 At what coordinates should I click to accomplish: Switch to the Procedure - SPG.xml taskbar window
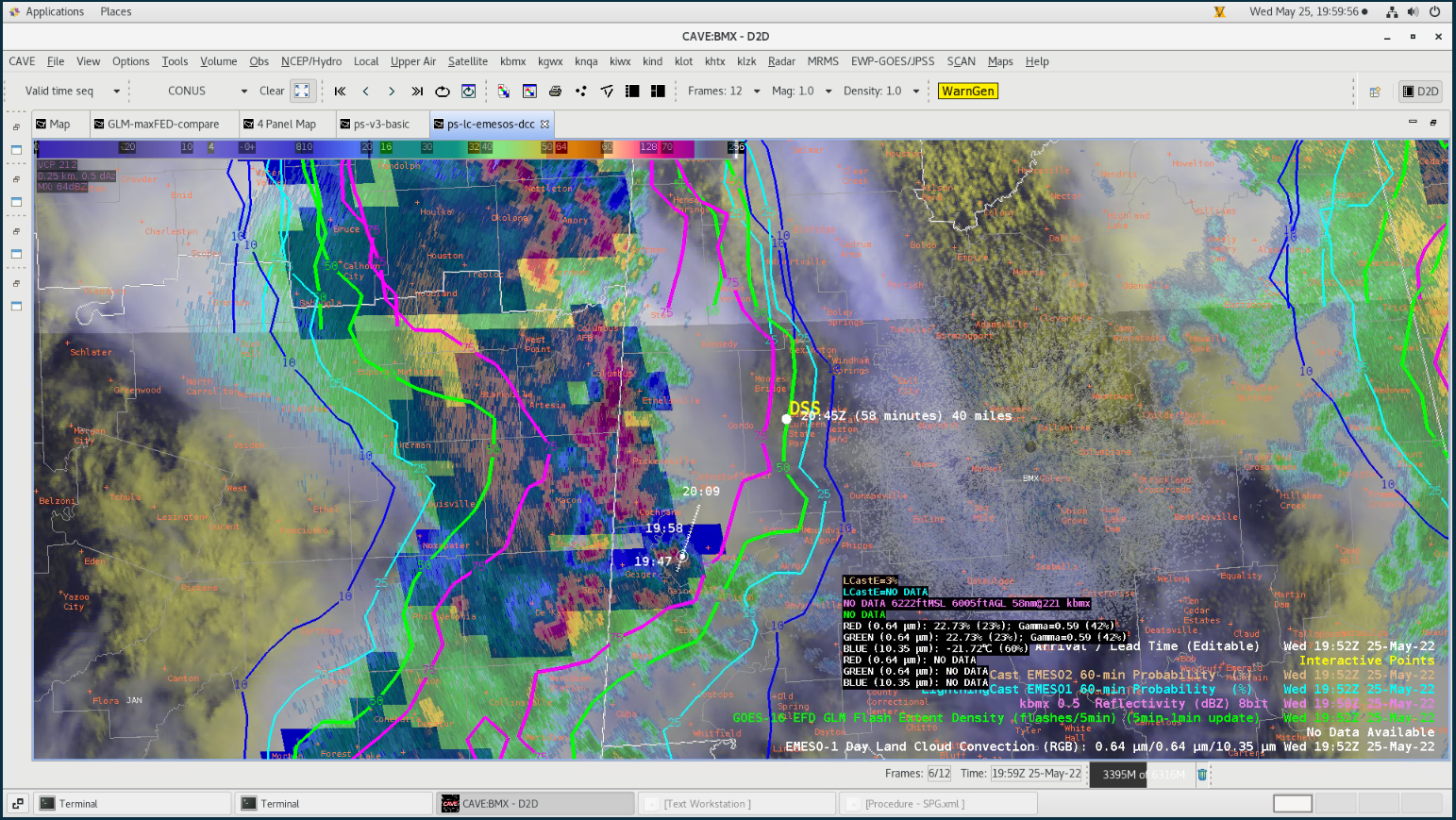[x=938, y=803]
